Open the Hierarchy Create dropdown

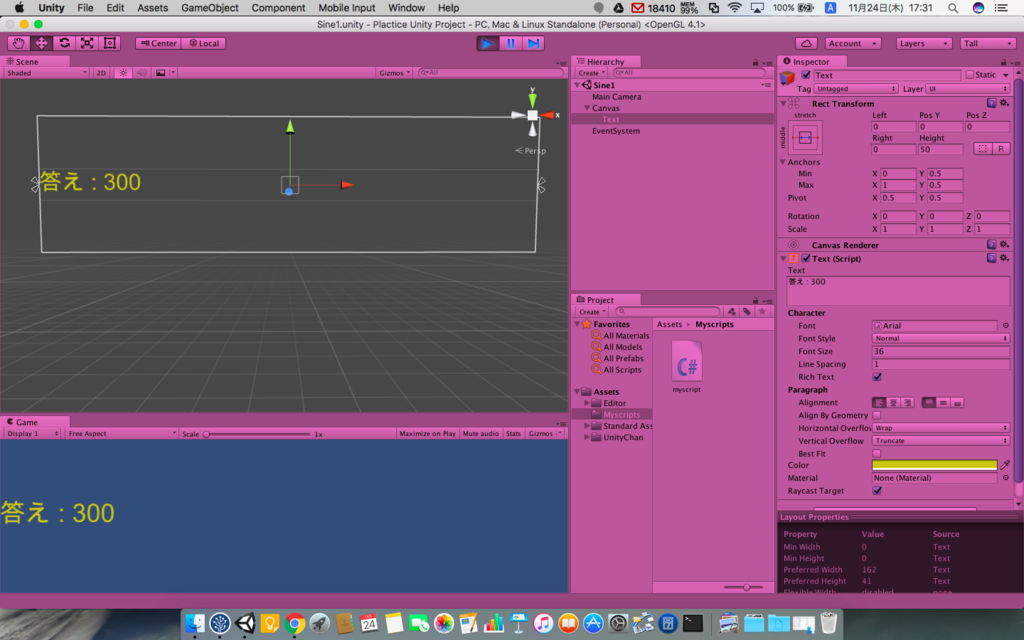pos(592,72)
